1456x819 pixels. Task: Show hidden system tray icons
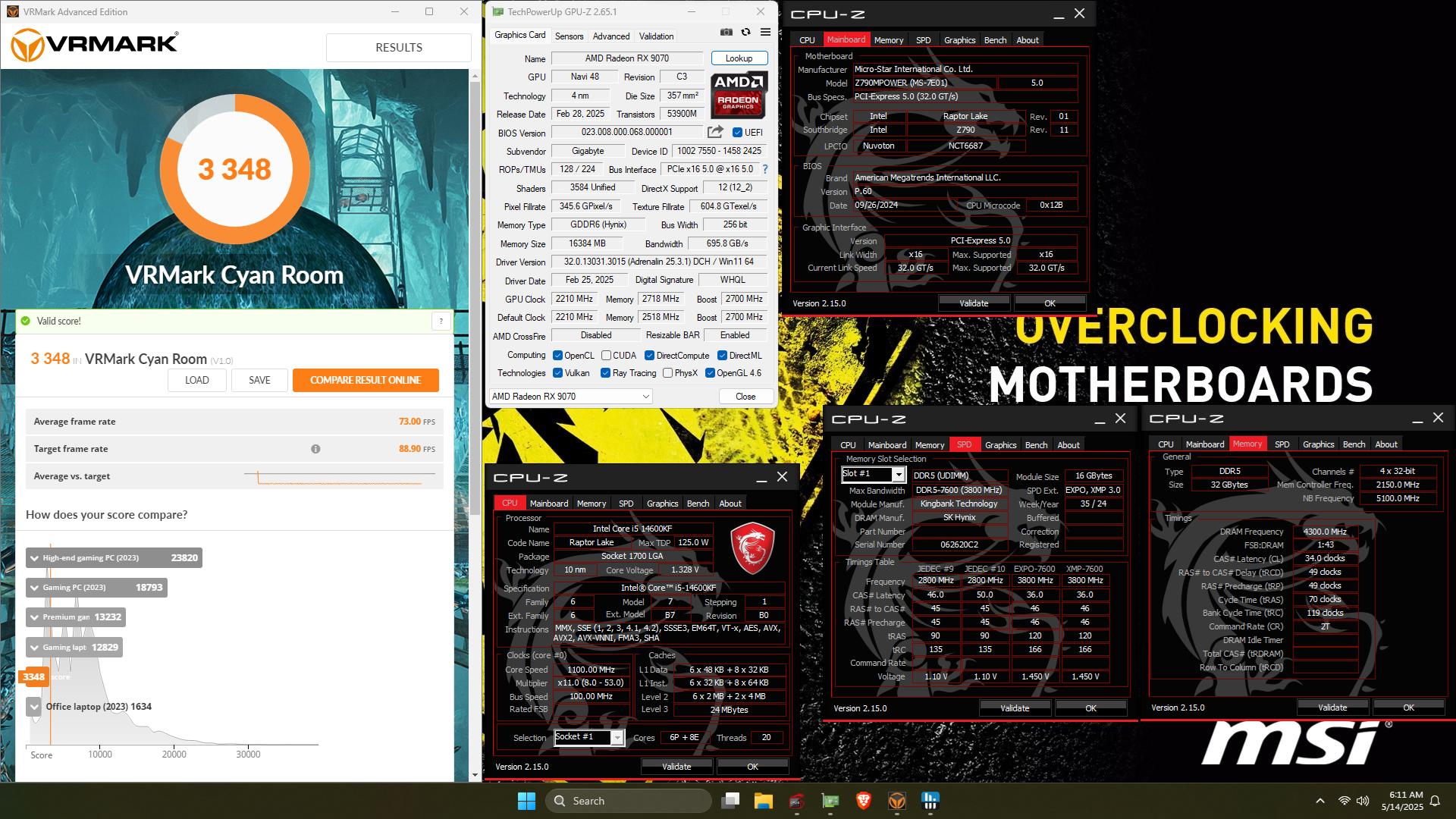tap(1320, 801)
